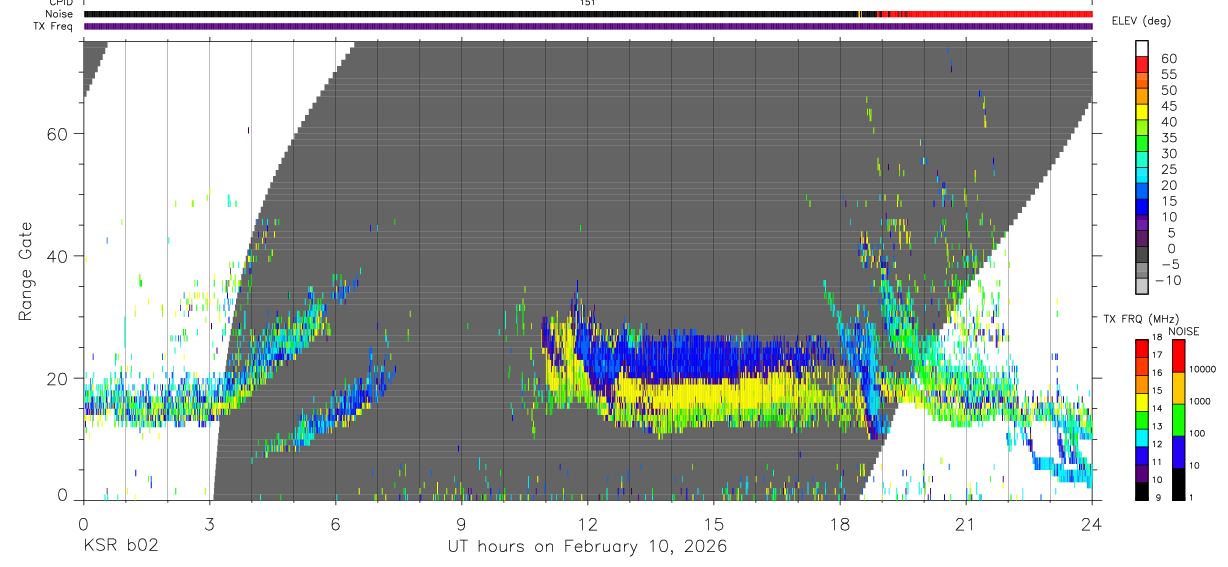Pick the light gray bottom ELEV colorbar segment
This screenshot has height=567, width=1228.
[1142, 286]
